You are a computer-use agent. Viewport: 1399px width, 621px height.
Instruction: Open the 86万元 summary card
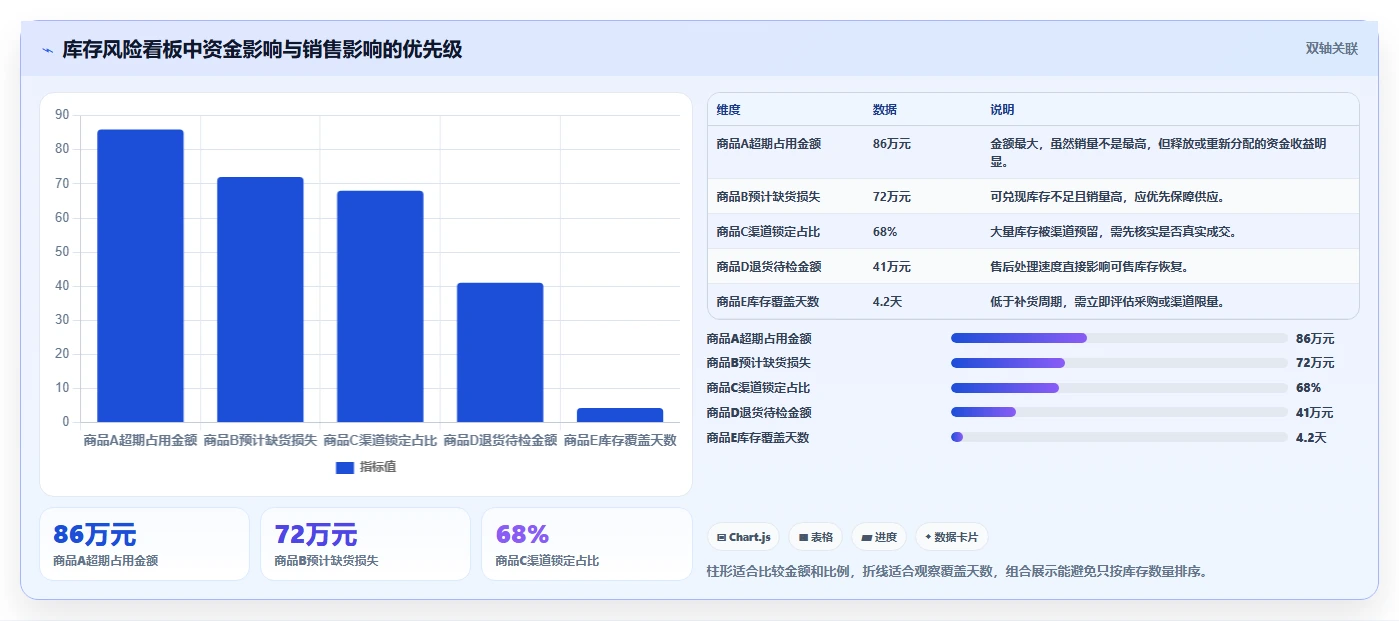144,544
